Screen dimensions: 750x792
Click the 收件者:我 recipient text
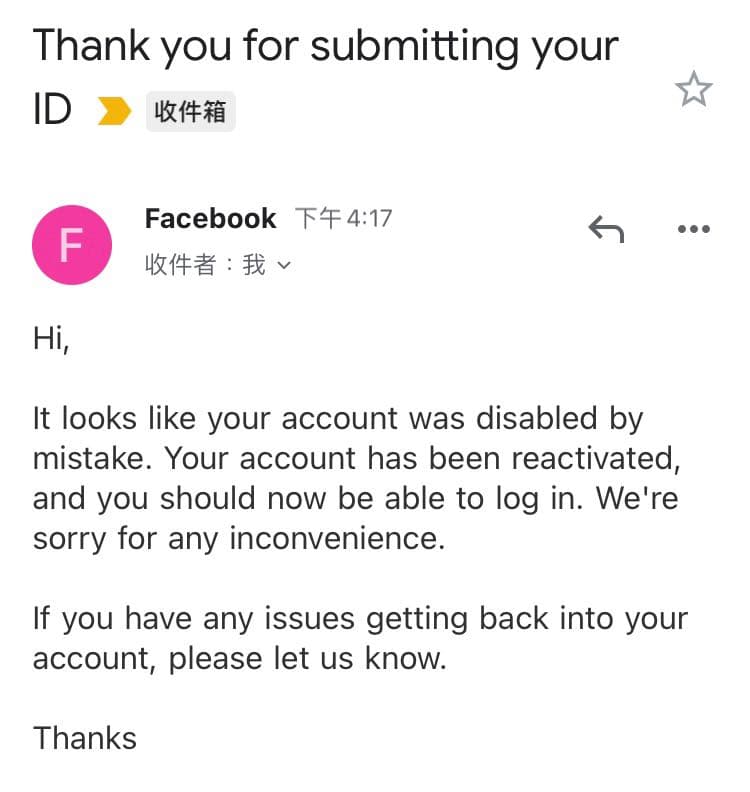(205, 265)
